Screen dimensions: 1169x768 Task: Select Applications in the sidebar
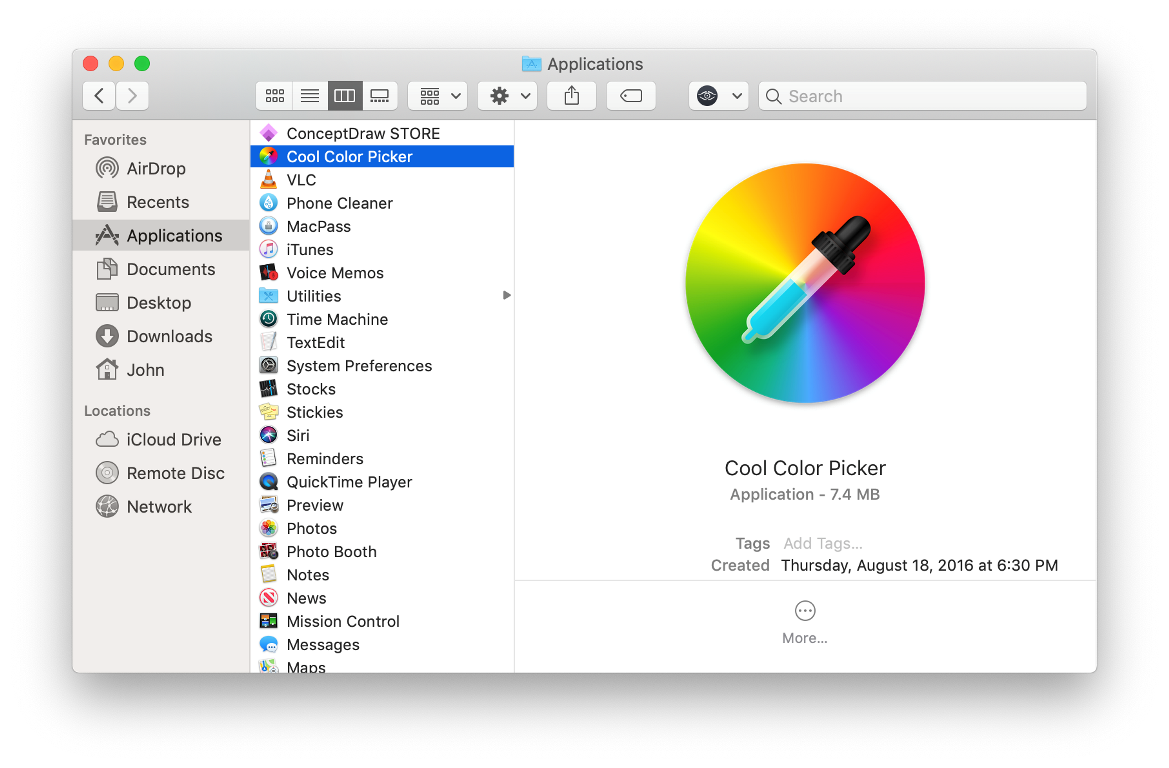click(161, 236)
